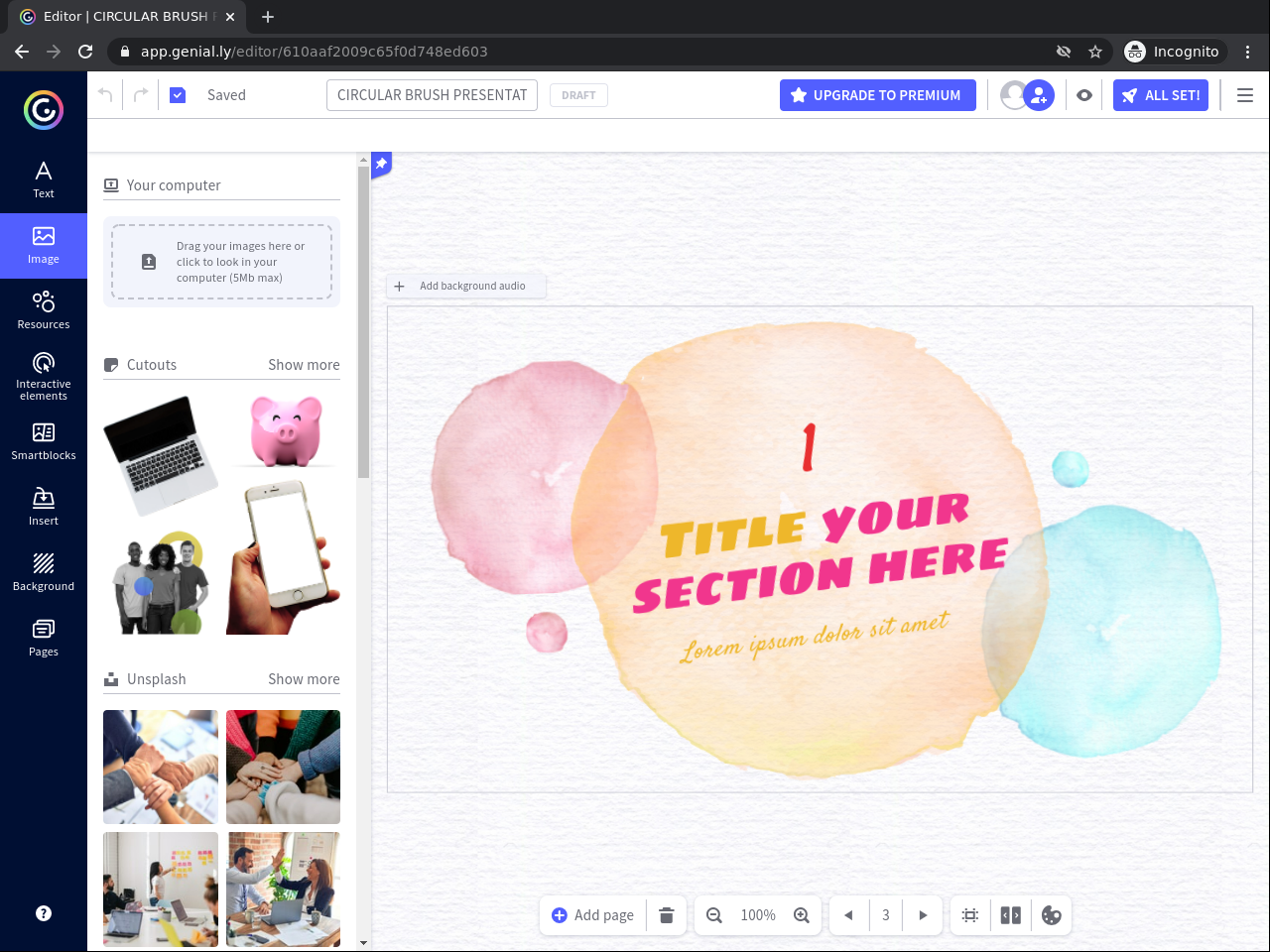Open the Background panel
1270x952 pixels.
coord(44,573)
